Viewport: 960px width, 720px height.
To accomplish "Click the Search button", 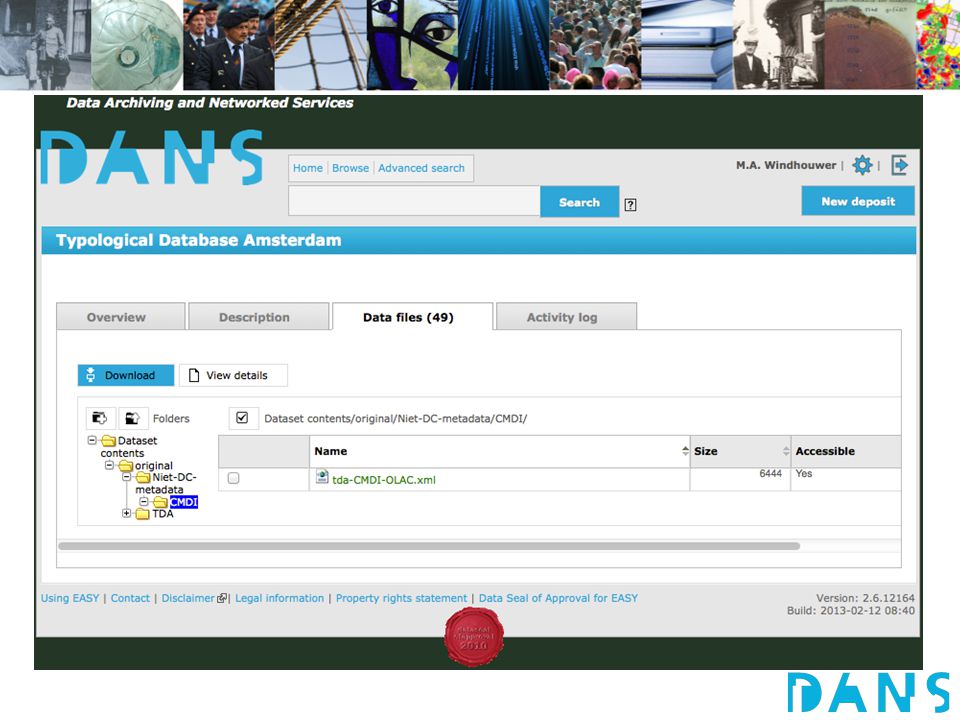I will (x=579, y=202).
